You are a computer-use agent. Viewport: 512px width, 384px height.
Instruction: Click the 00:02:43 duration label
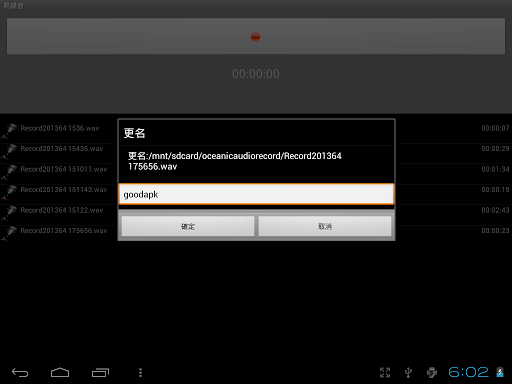click(x=495, y=210)
